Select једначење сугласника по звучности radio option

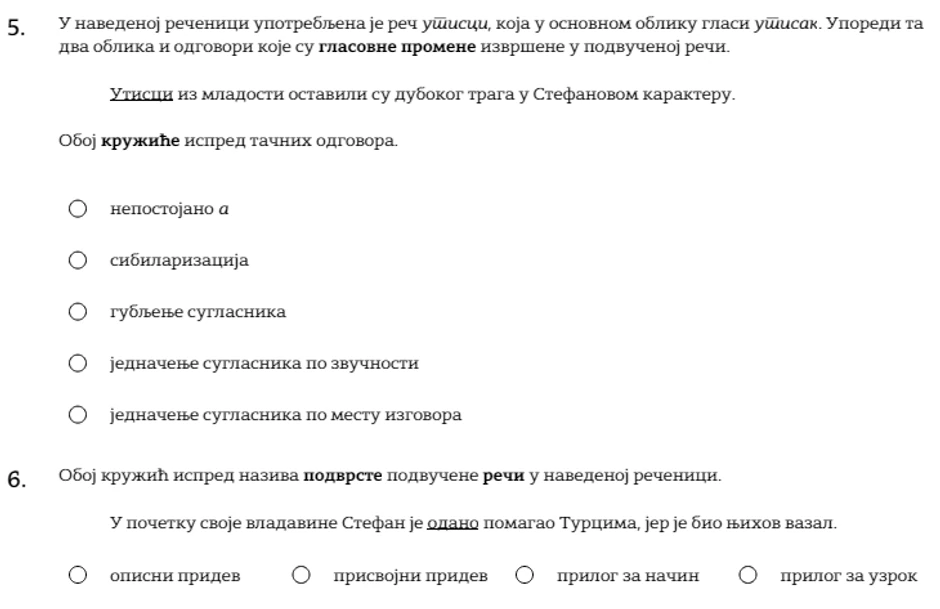pos(78,363)
